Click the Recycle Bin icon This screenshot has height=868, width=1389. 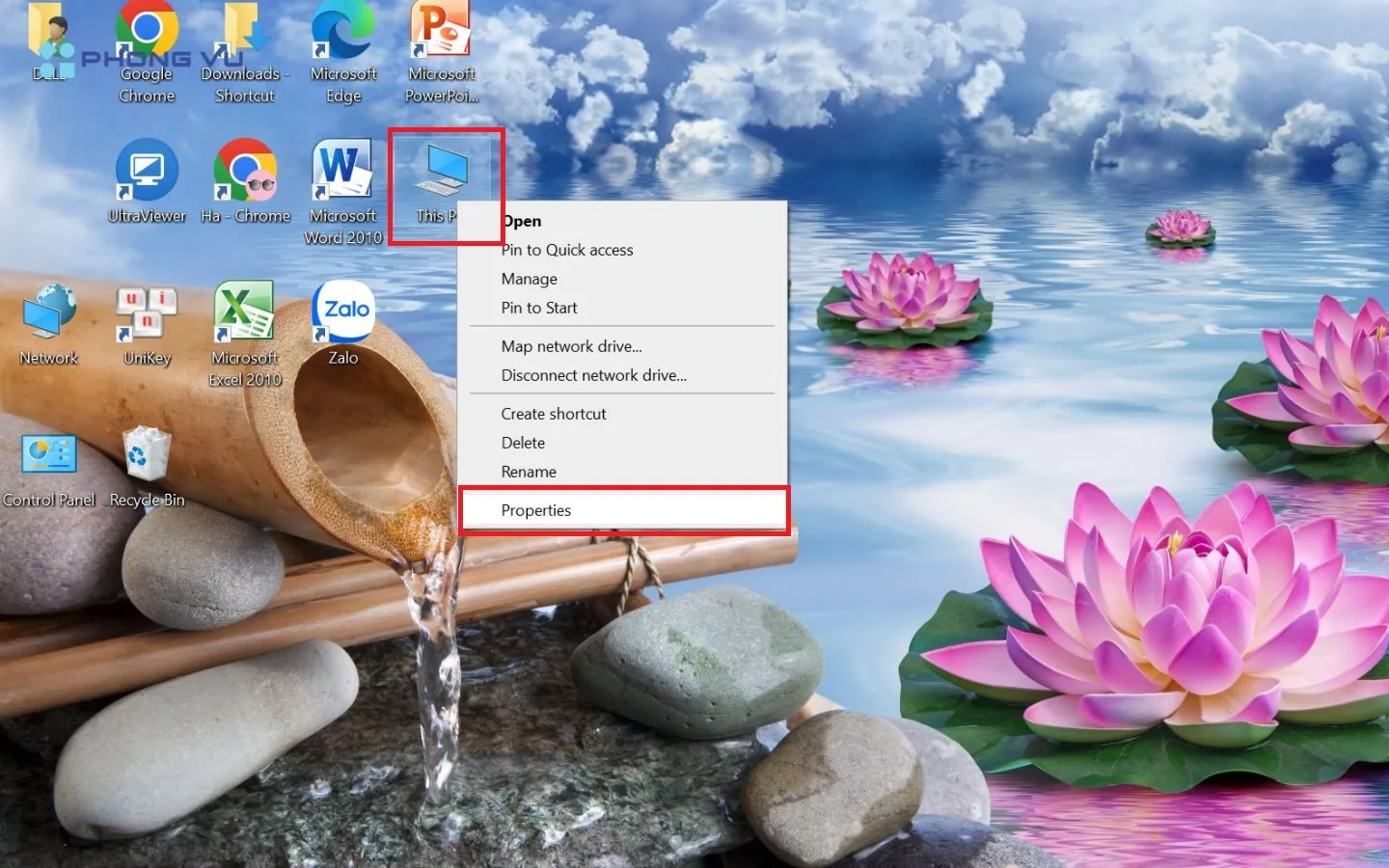point(147,455)
